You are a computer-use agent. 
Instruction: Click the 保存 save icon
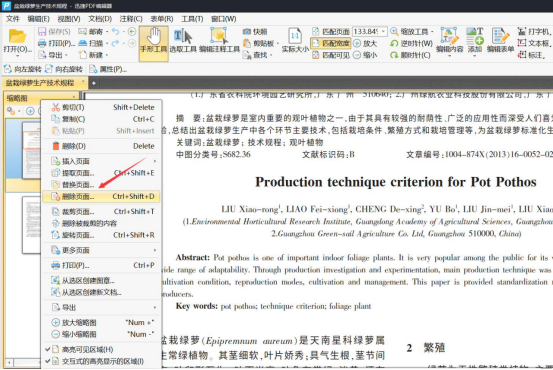click(x=42, y=32)
